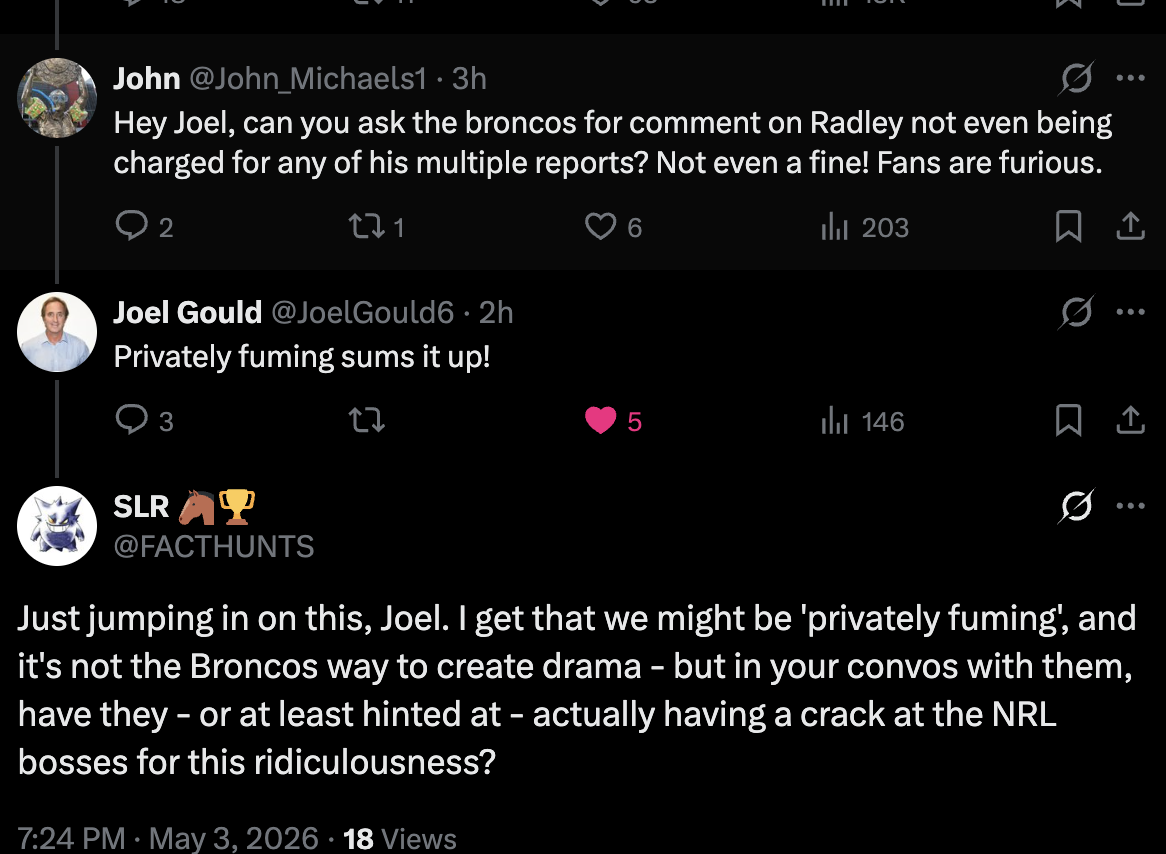Like John's tweet with 6 likes
1166x854 pixels.
(x=613, y=226)
